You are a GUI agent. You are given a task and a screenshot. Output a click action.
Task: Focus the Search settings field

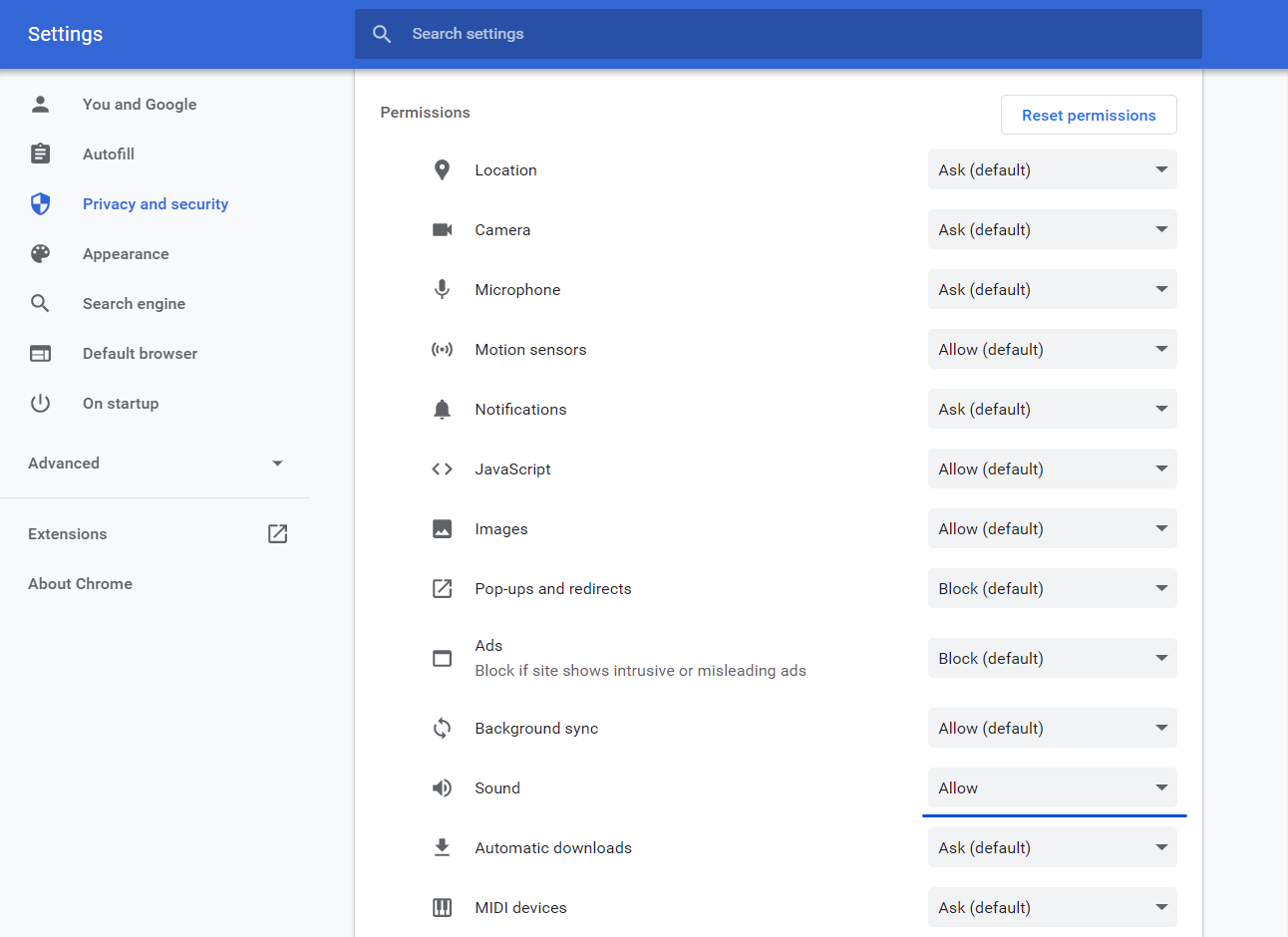pyautogui.click(x=778, y=34)
